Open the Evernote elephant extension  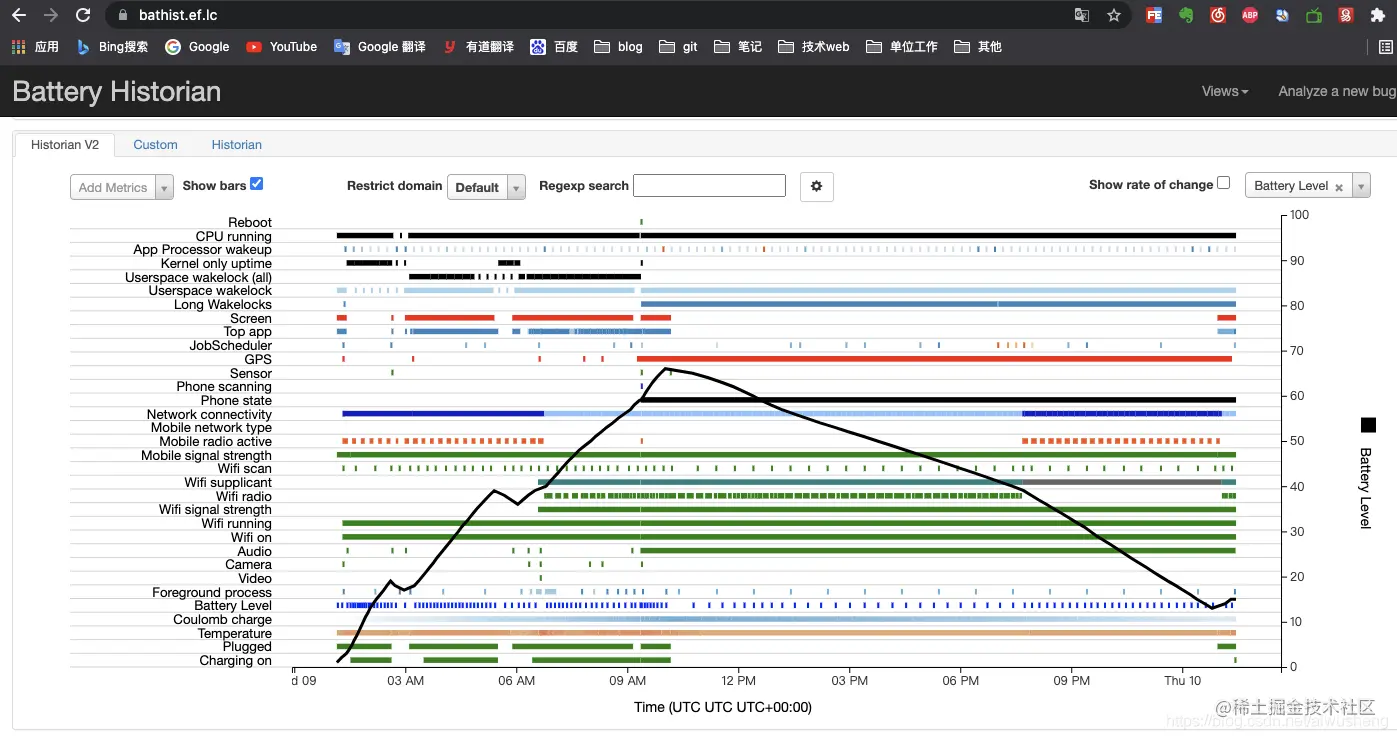coord(1186,15)
